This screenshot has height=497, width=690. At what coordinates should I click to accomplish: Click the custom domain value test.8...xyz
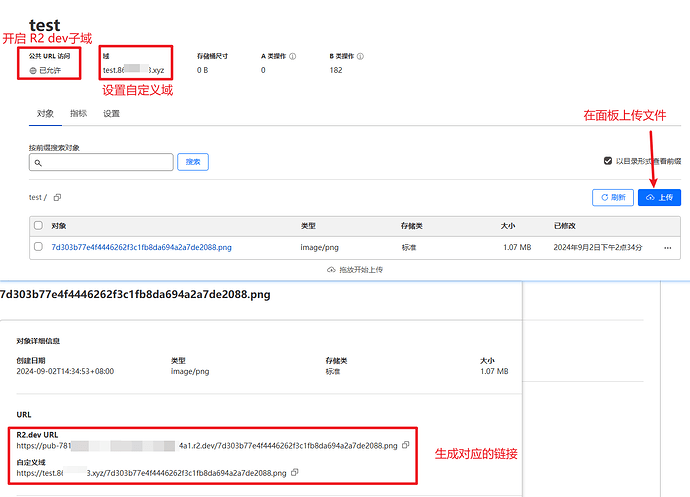pos(133,70)
